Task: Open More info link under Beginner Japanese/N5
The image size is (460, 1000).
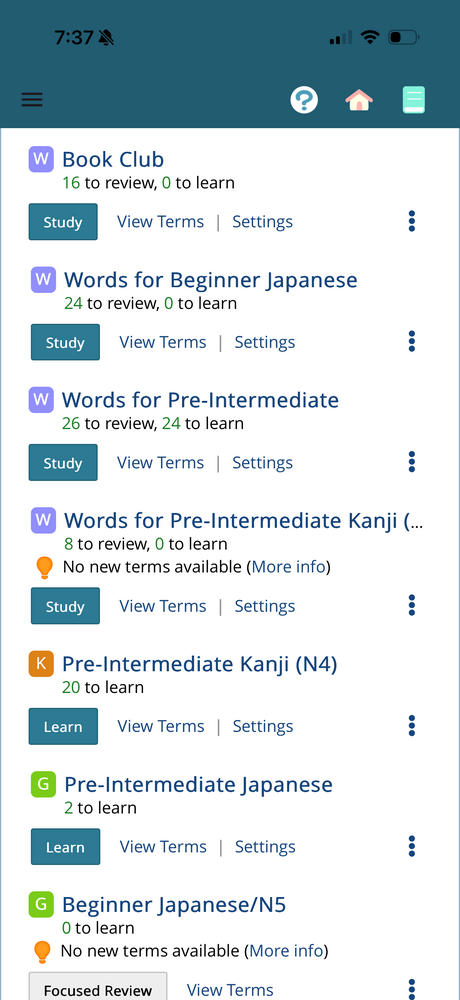Action: [286, 951]
